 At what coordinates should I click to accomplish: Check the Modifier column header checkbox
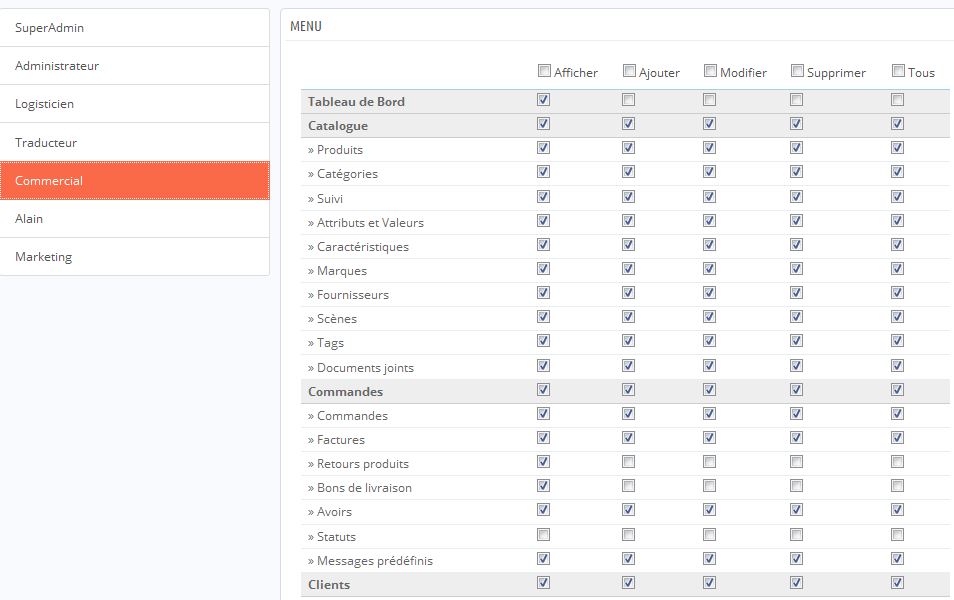[710, 71]
